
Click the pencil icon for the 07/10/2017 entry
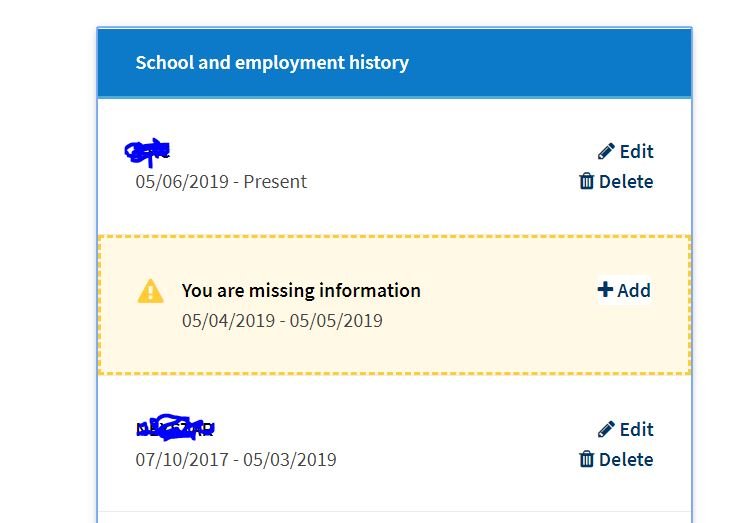(606, 430)
